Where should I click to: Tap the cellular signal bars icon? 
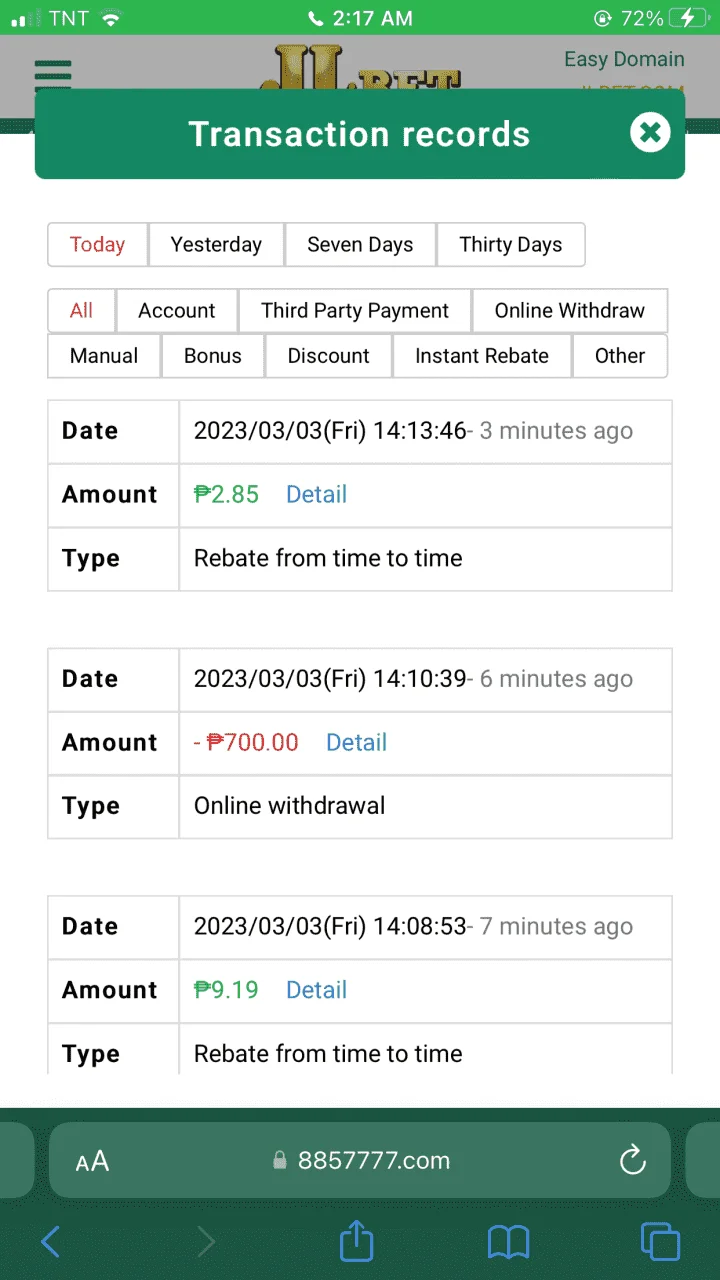(x=25, y=18)
